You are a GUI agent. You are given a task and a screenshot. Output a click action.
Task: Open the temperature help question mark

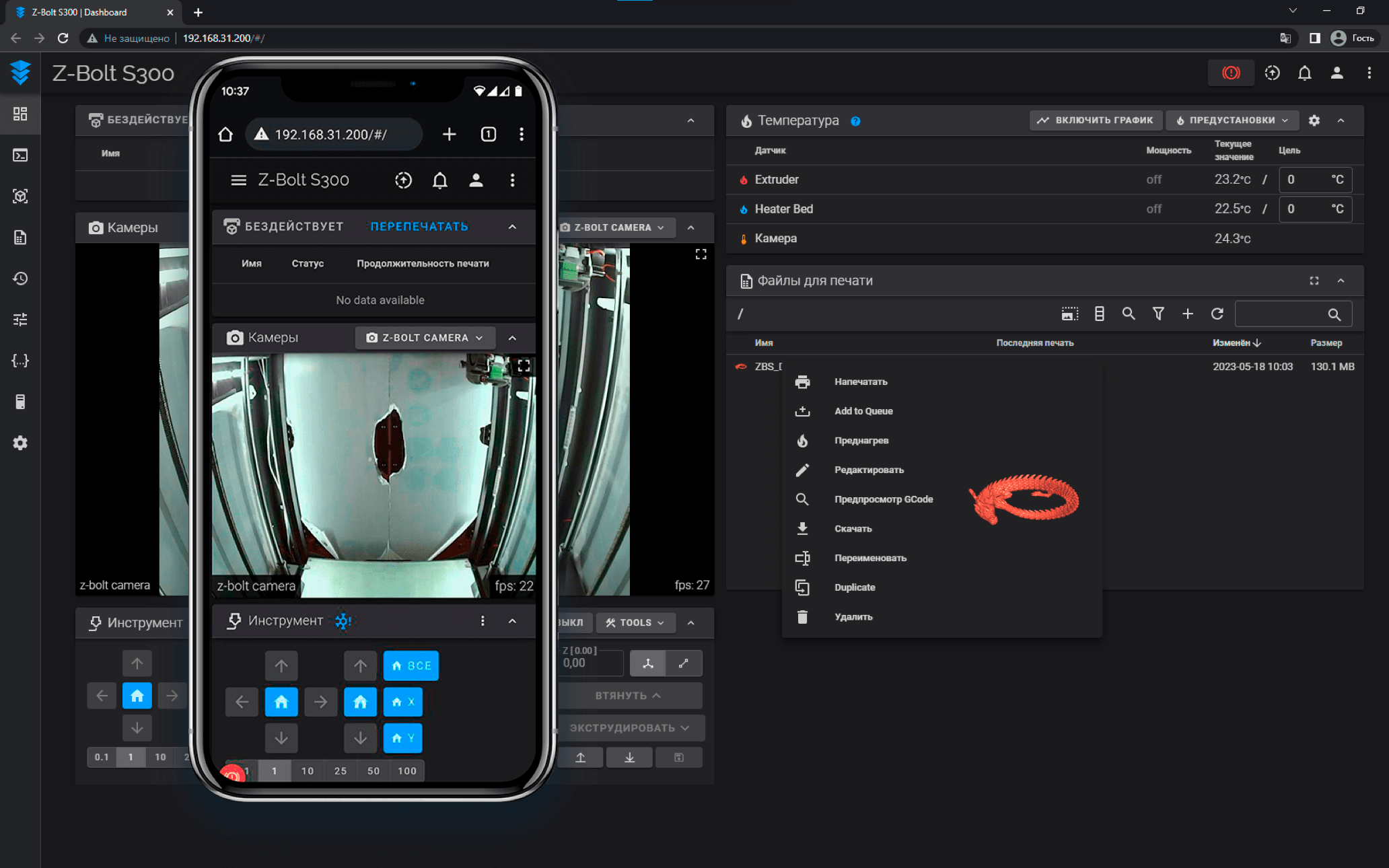point(855,121)
